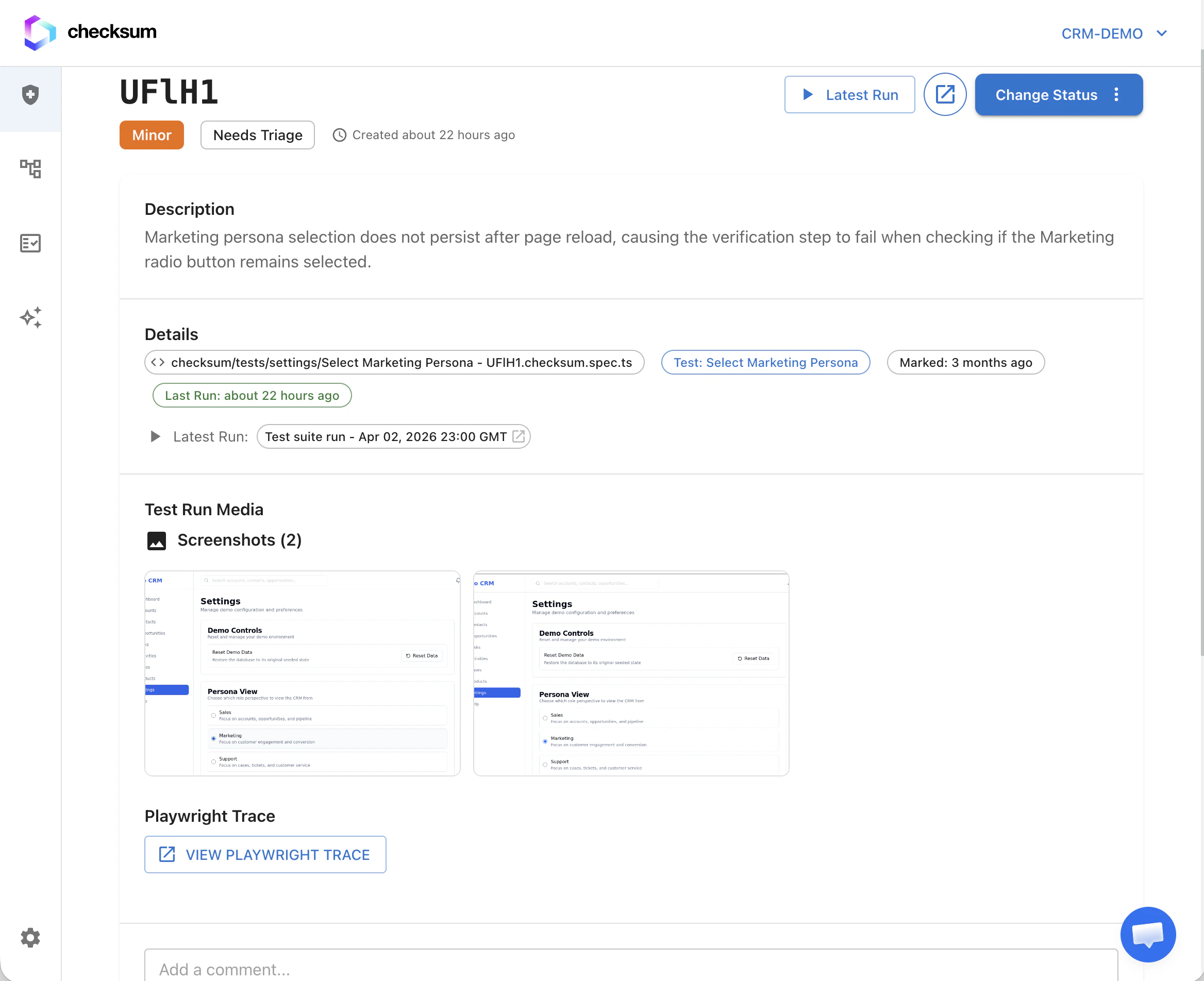Image resolution: width=1204 pixels, height=981 pixels.
Task: Open the CRM-DEMO project dropdown
Action: [x=1113, y=33]
